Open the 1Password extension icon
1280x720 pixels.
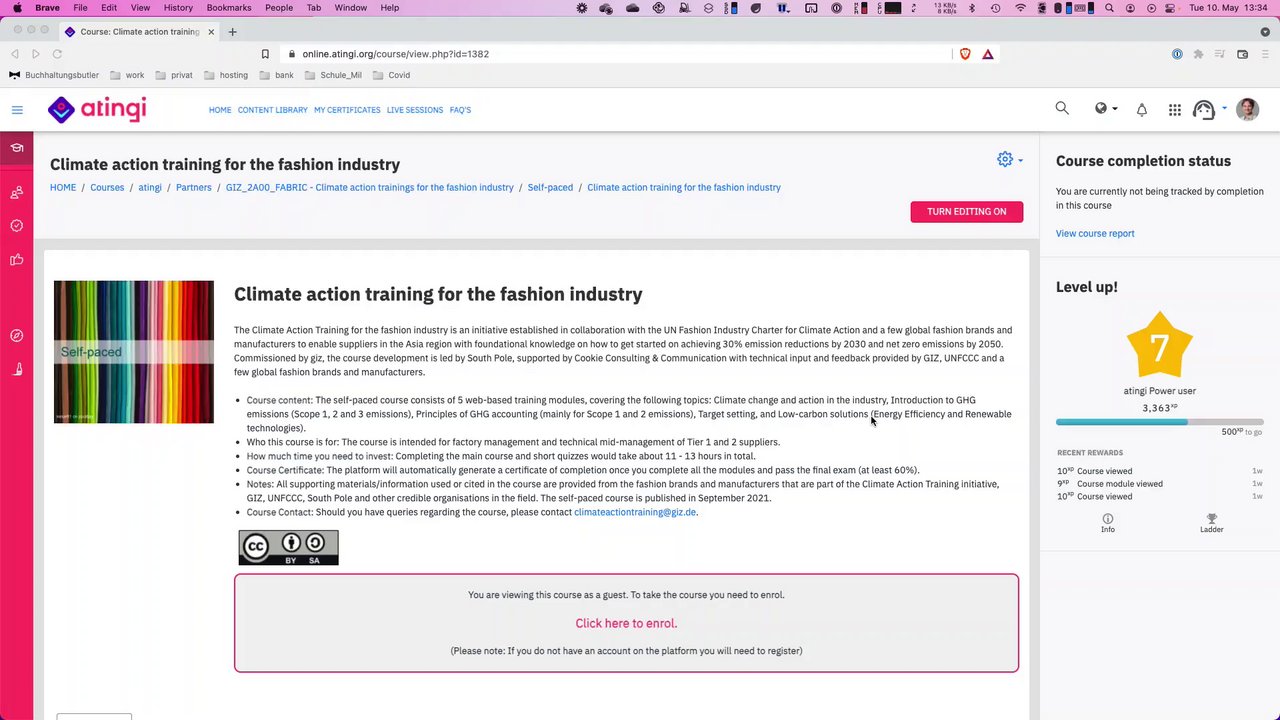[x=1177, y=54]
